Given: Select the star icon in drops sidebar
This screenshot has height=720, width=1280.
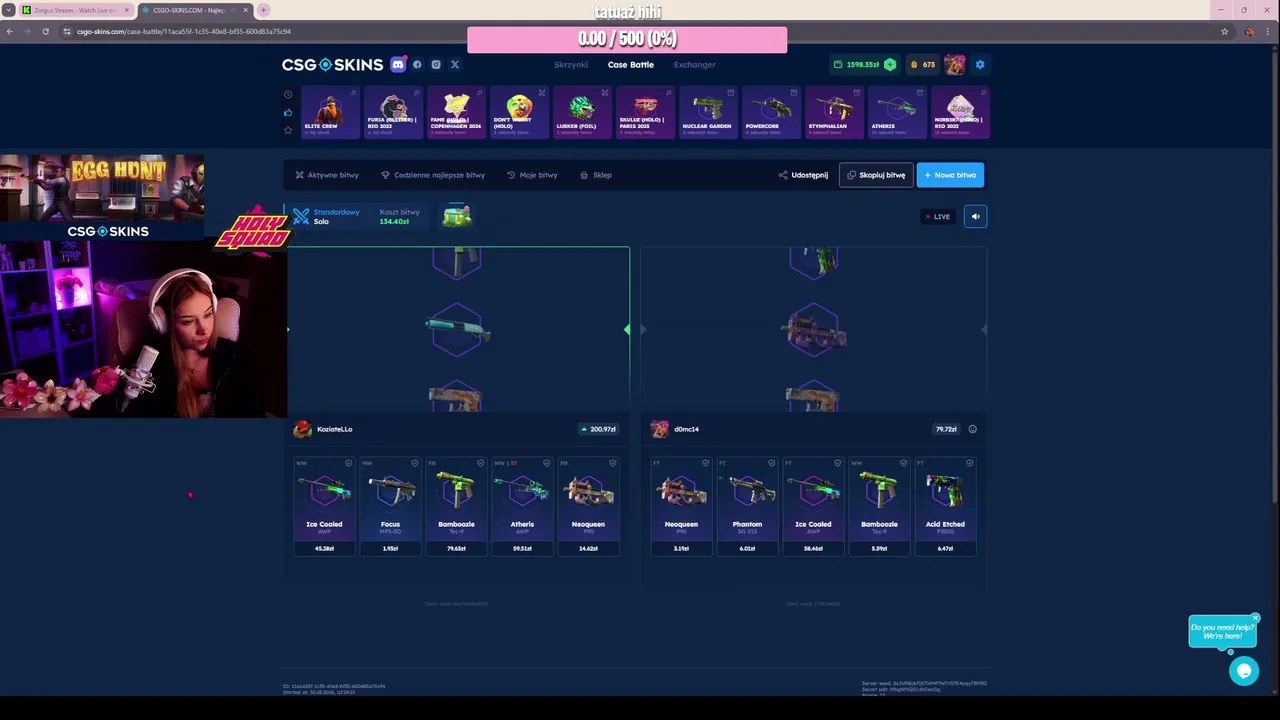Looking at the screenshot, I should coord(288,130).
